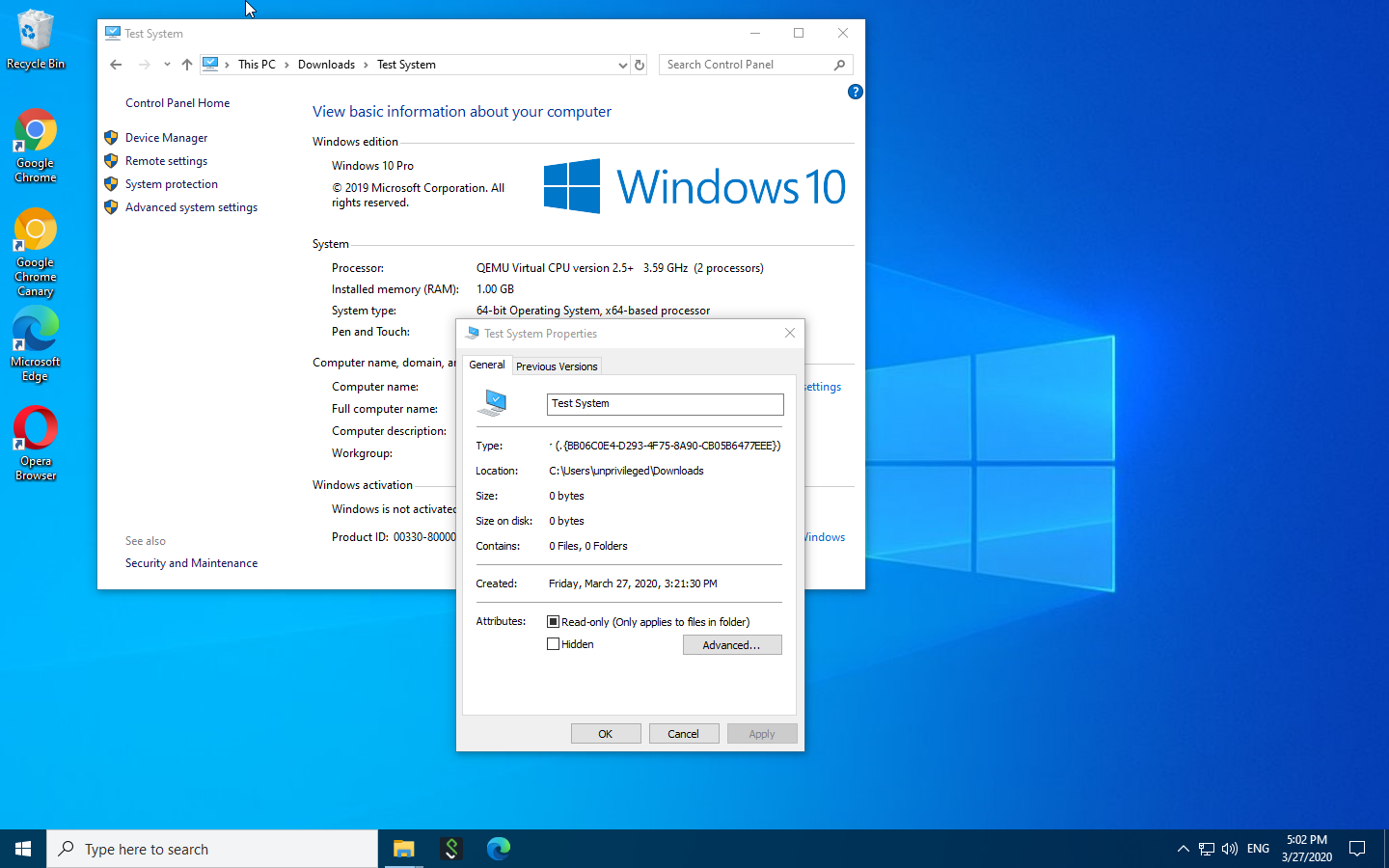The width and height of the screenshot is (1389, 868).
Task: Switch to Previous Versions tab
Action: pyautogui.click(x=557, y=366)
